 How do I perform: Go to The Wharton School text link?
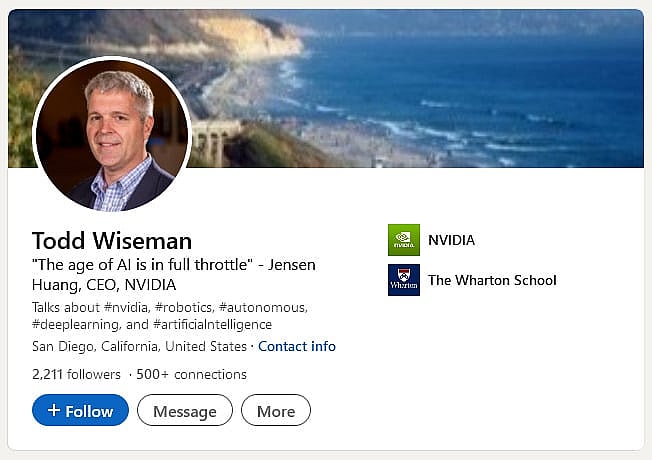tap(492, 280)
